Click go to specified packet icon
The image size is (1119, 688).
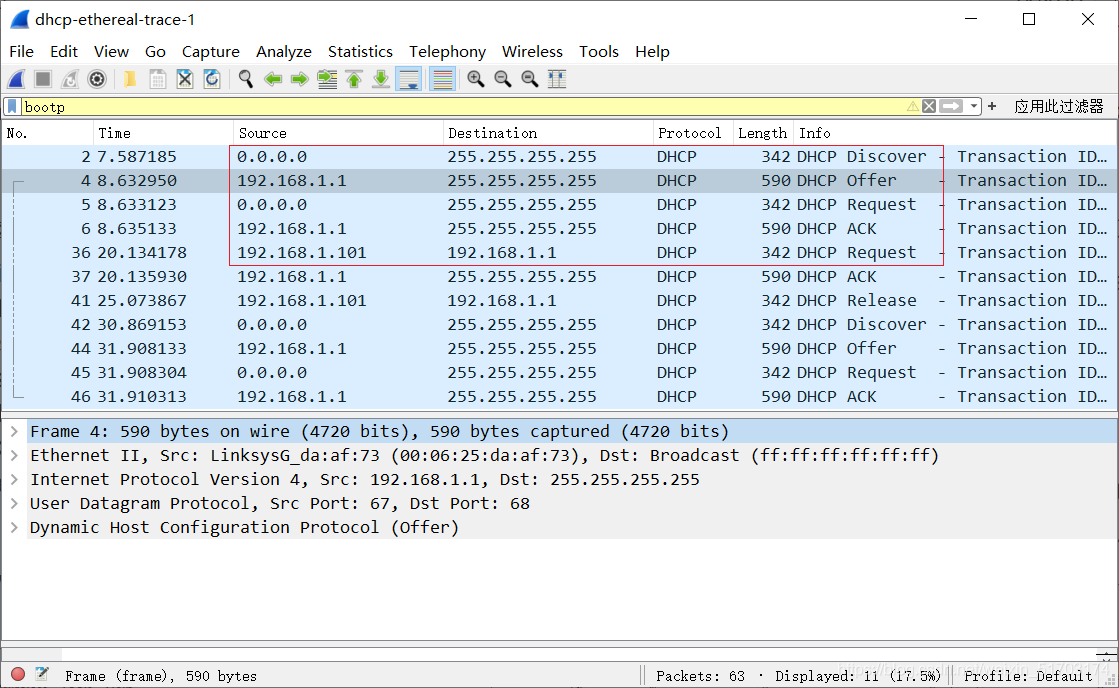[x=327, y=79]
